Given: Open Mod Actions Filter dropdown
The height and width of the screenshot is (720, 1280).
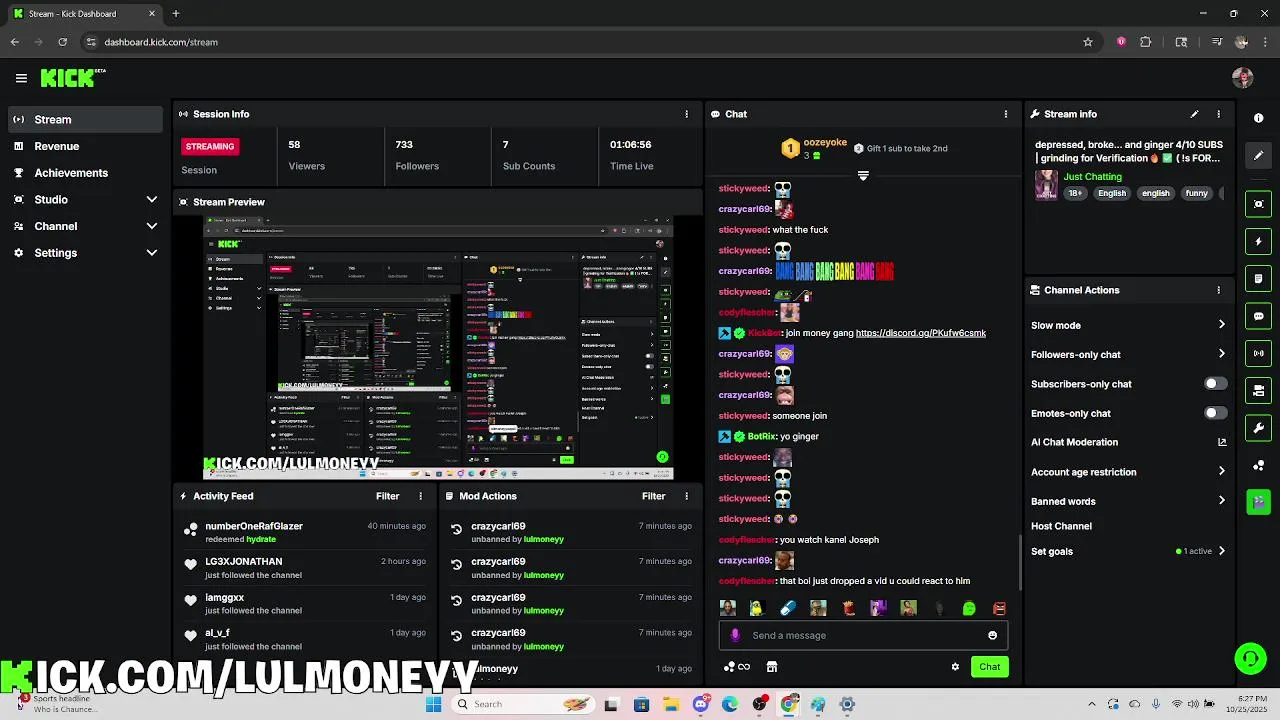Looking at the screenshot, I should [x=653, y=496].
